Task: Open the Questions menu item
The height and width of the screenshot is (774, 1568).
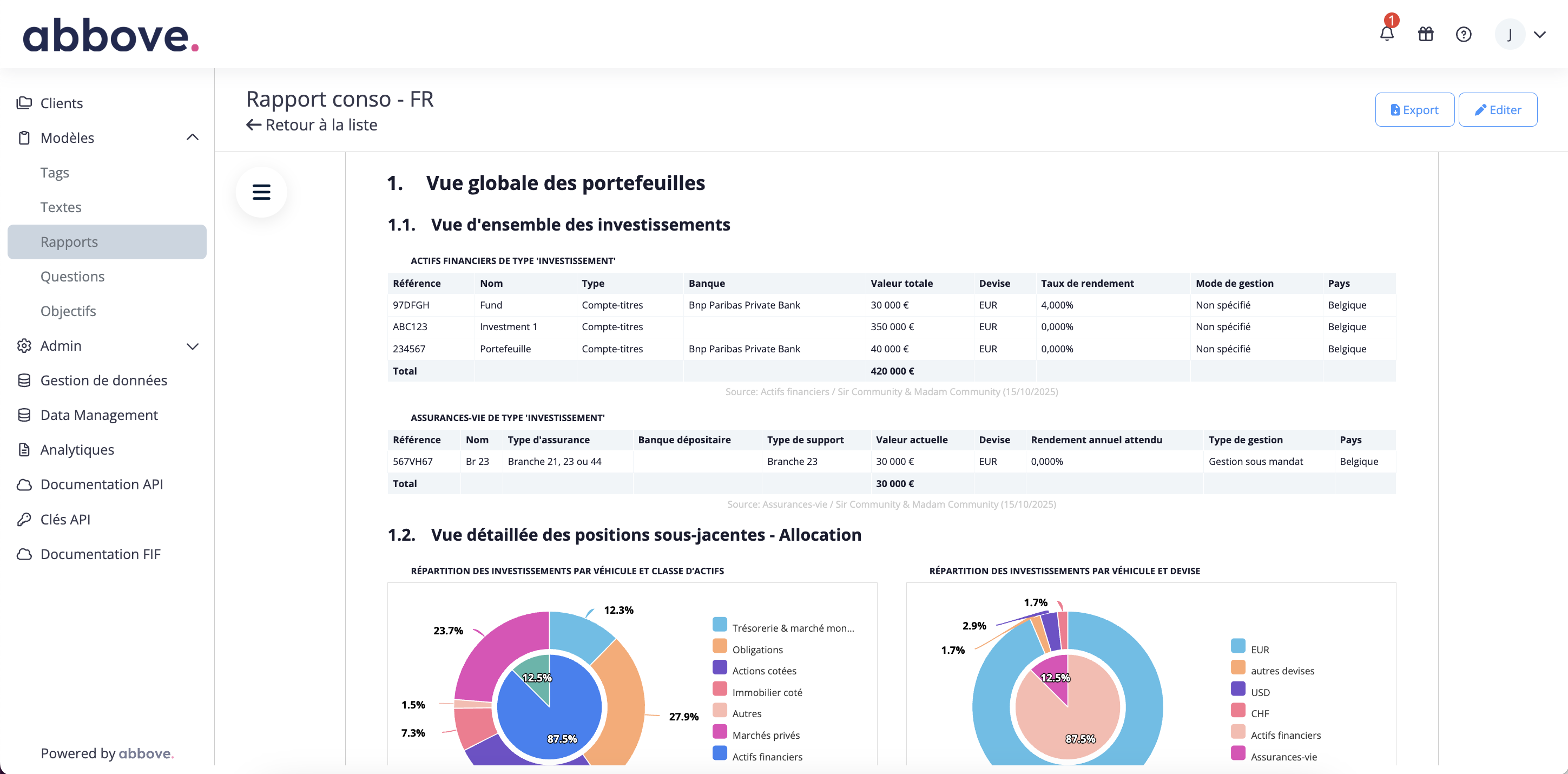Action: (73, 277)
